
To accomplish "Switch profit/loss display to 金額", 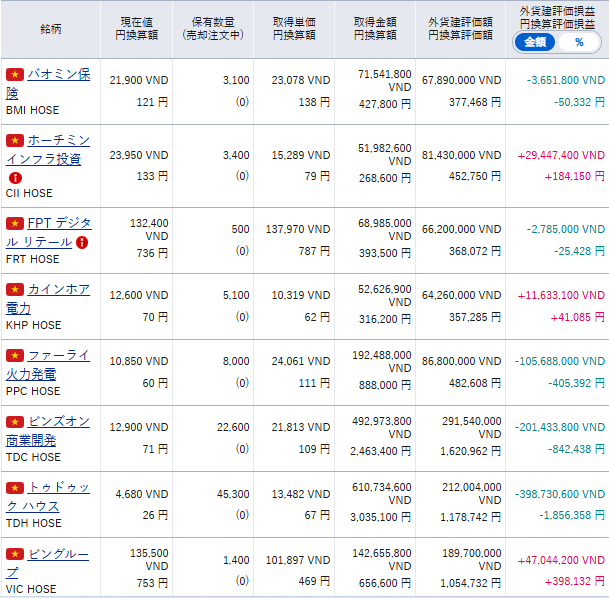I will click(535, 42).
